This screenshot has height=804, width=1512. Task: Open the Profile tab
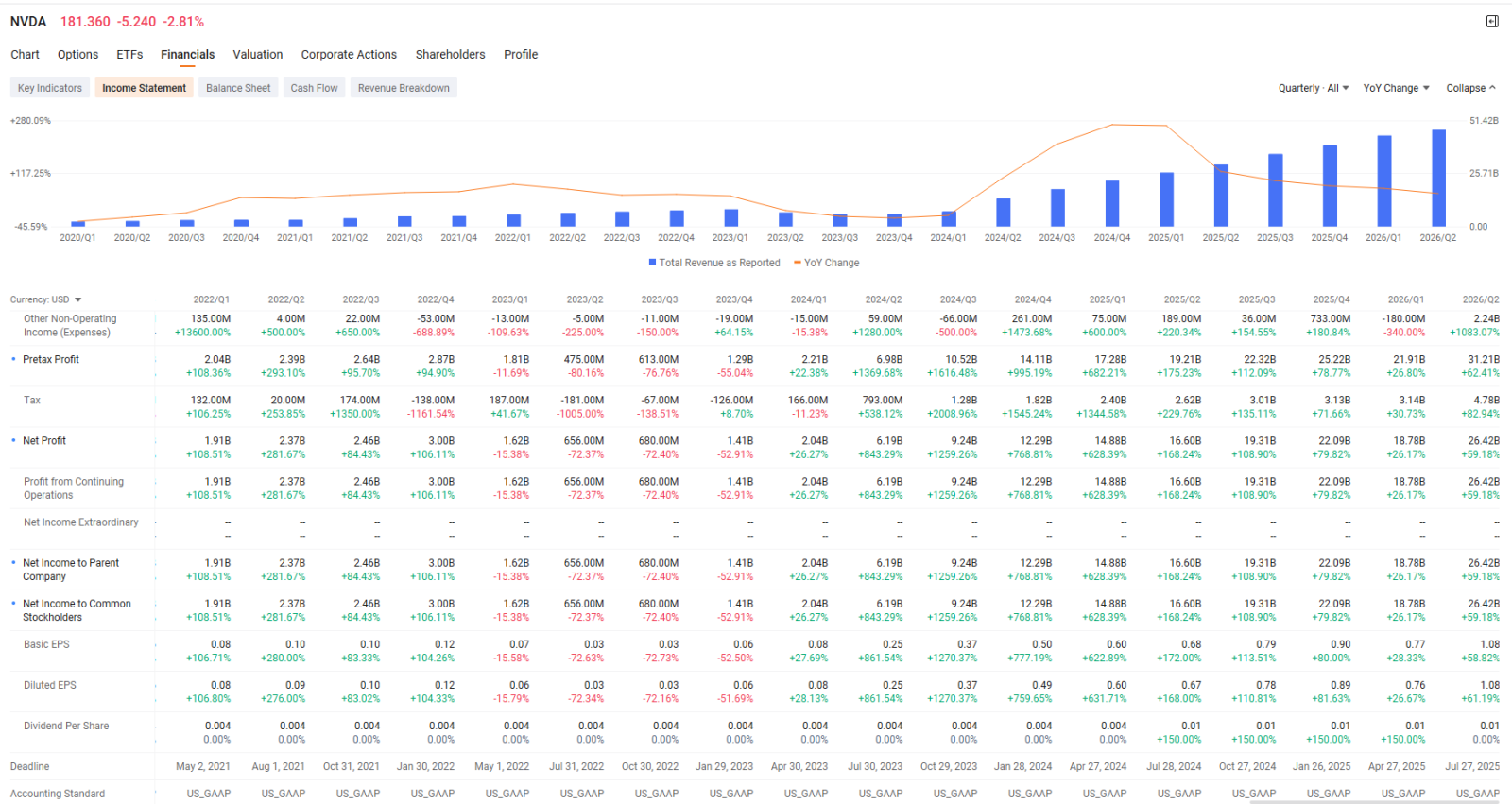click(x=521, y=55)
